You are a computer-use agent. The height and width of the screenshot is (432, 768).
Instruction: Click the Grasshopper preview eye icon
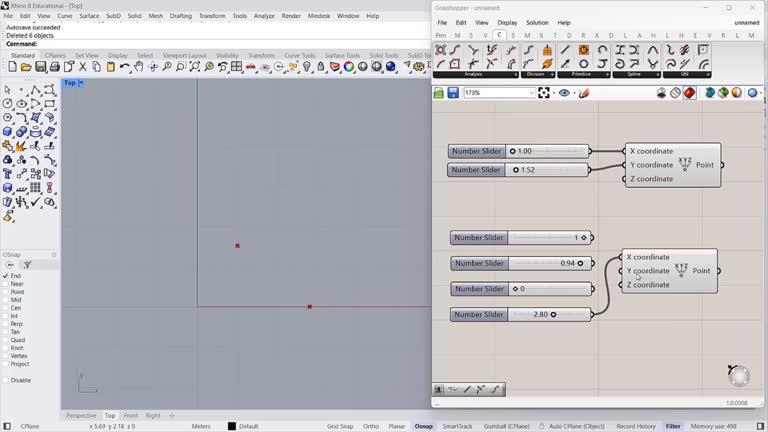pos(565,93)
